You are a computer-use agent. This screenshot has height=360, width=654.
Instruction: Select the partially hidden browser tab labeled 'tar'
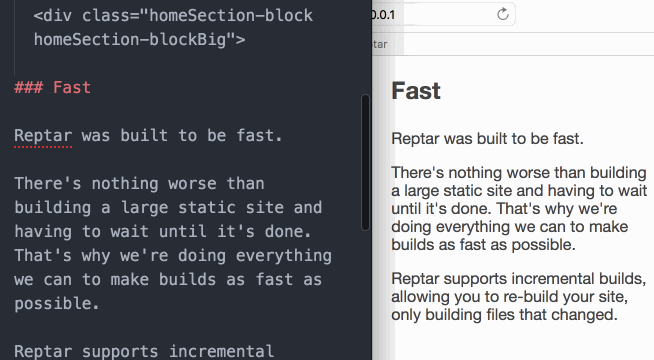point(380,44)
